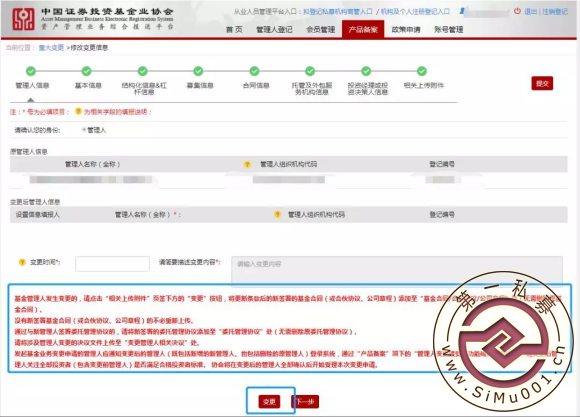
Task: Click the 基本信息 step checkmark icon
Action: tap(87, 71)
